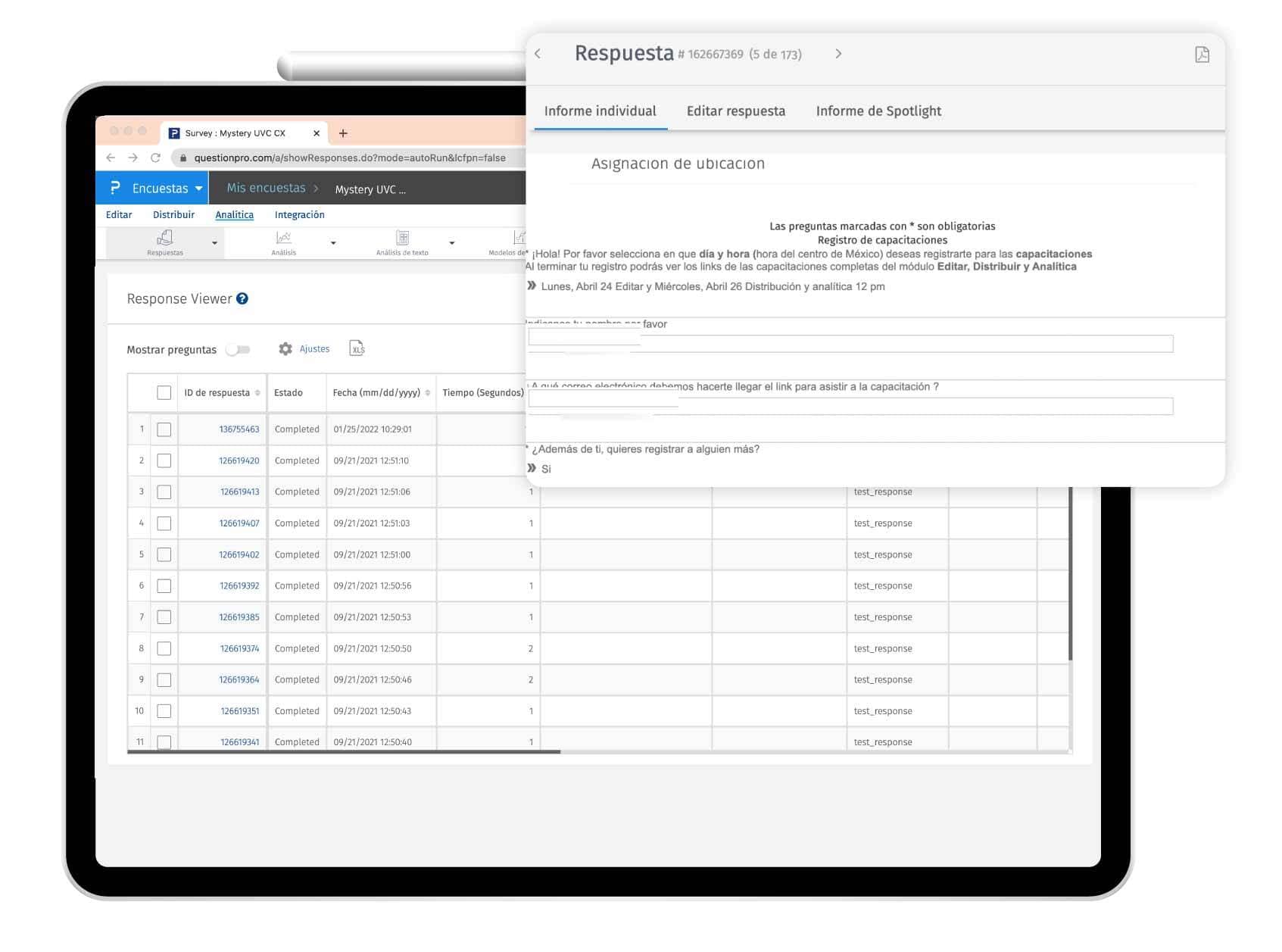Open response ID 126619407
The width and height of the screenshot is (1282, 952).
239,523
